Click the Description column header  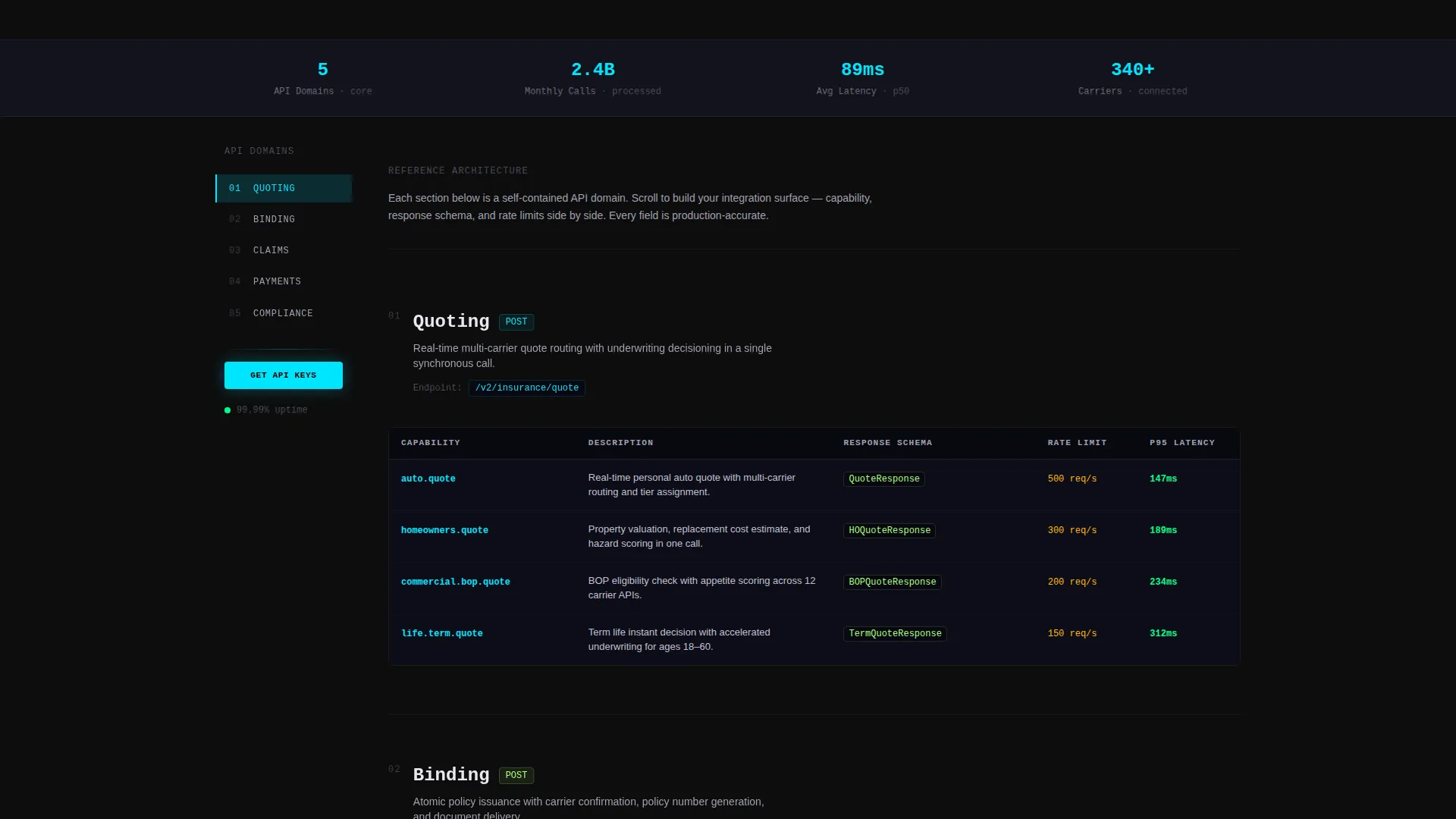pos(621,443)
